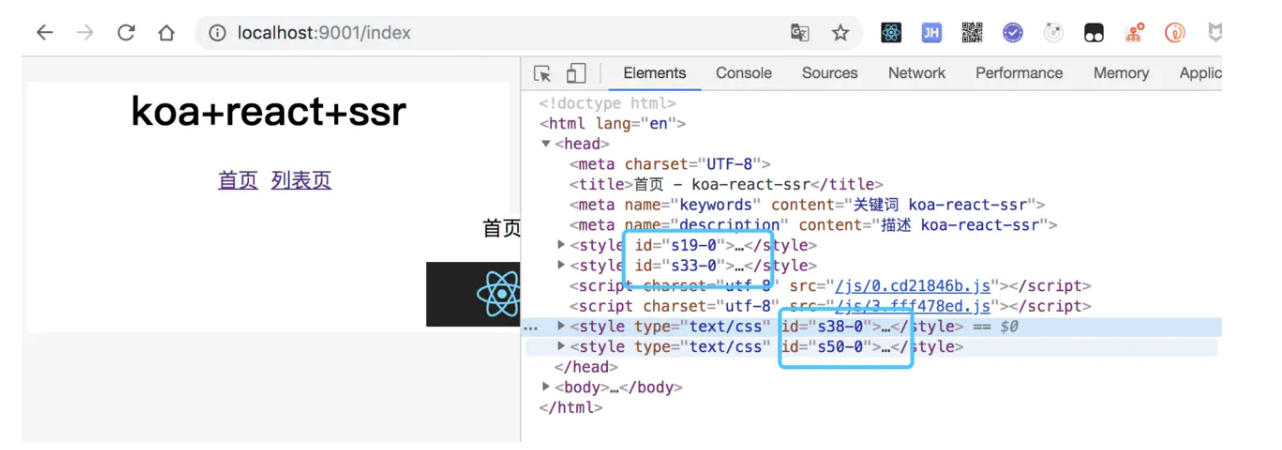Screen dimensions: 1282x450
Task: Open the JH extension icon
Action: pyautogui.click(x=931, y=33)
